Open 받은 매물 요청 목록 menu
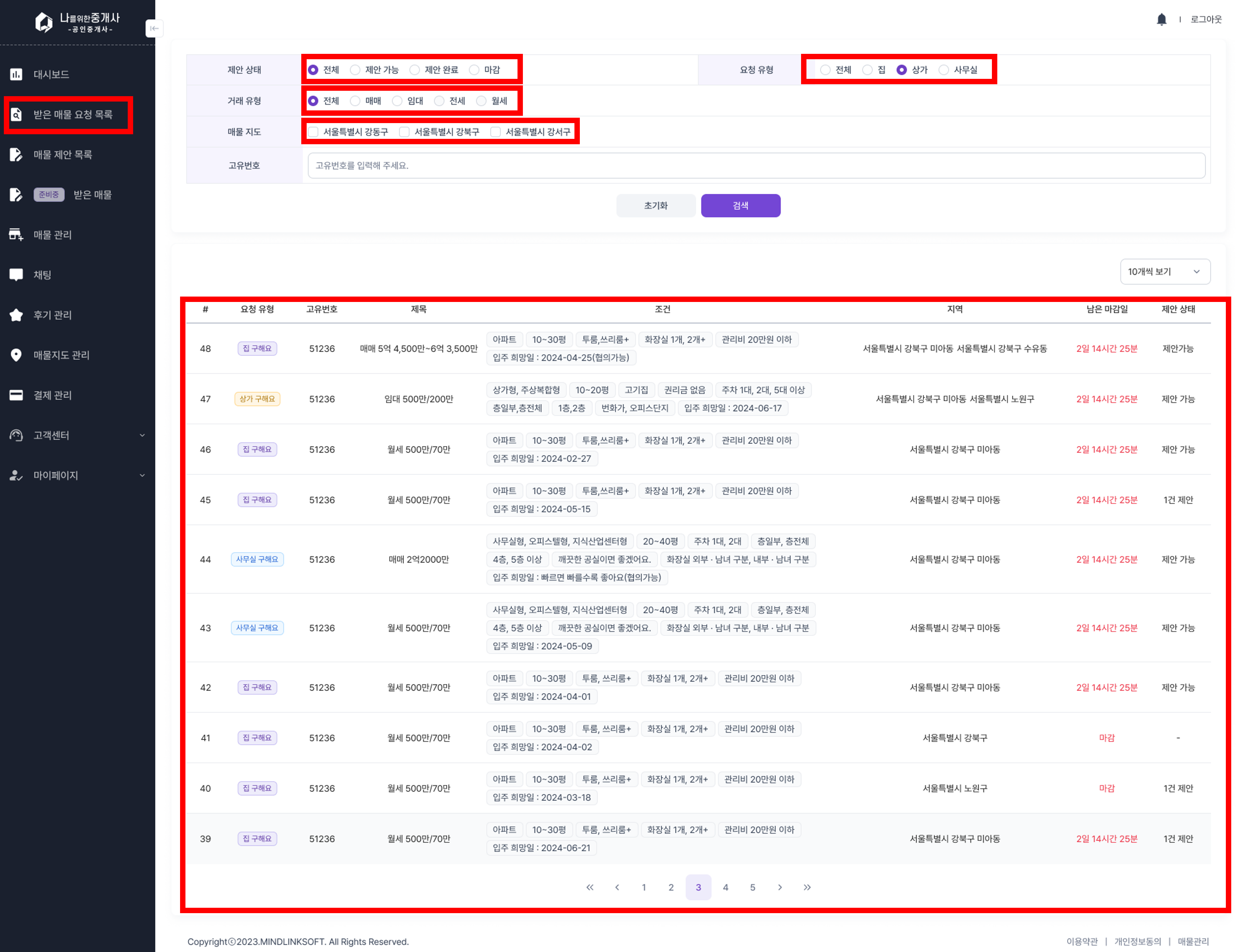This screenshot has height=952, width=1242. (73, 115)
